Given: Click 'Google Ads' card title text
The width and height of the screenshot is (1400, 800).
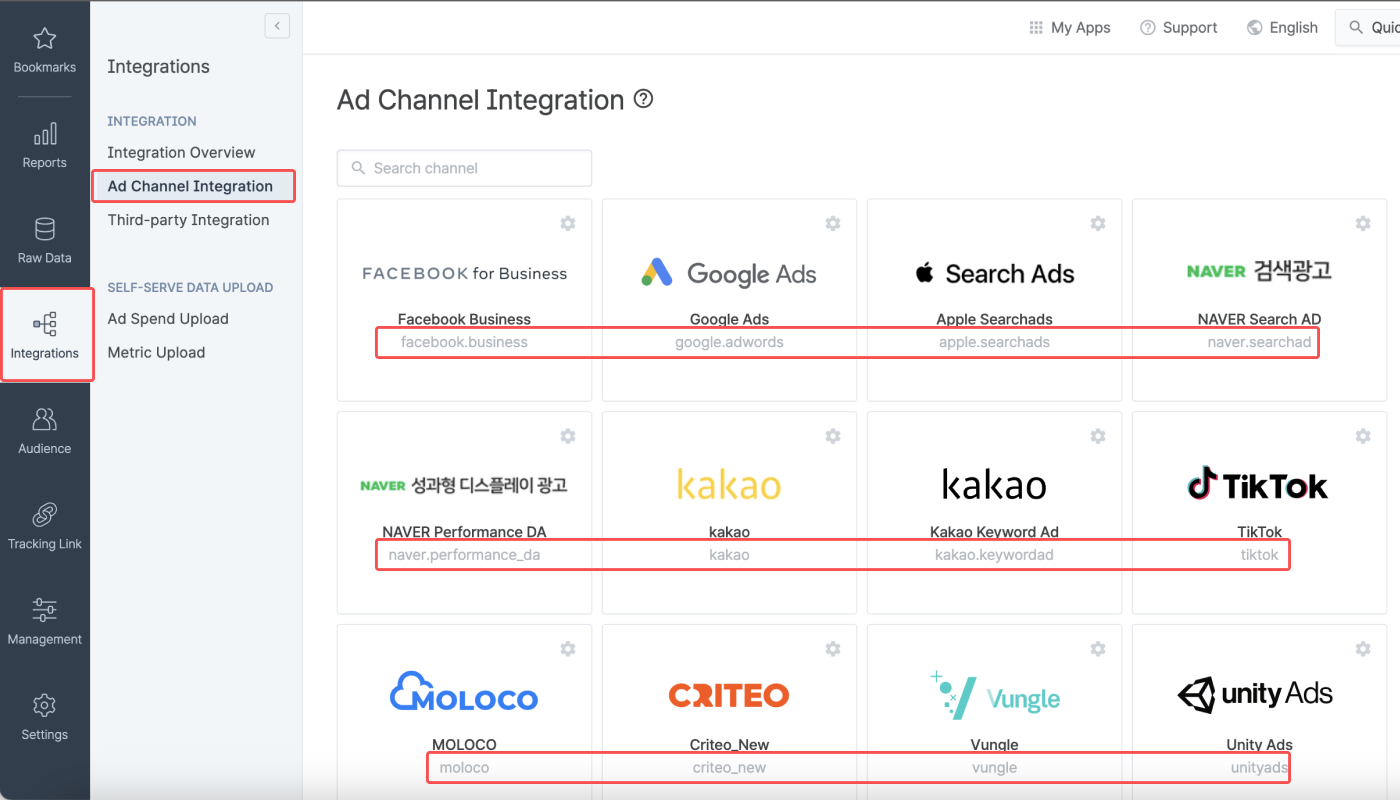Looking at the screenshot, I should [729, 319].
